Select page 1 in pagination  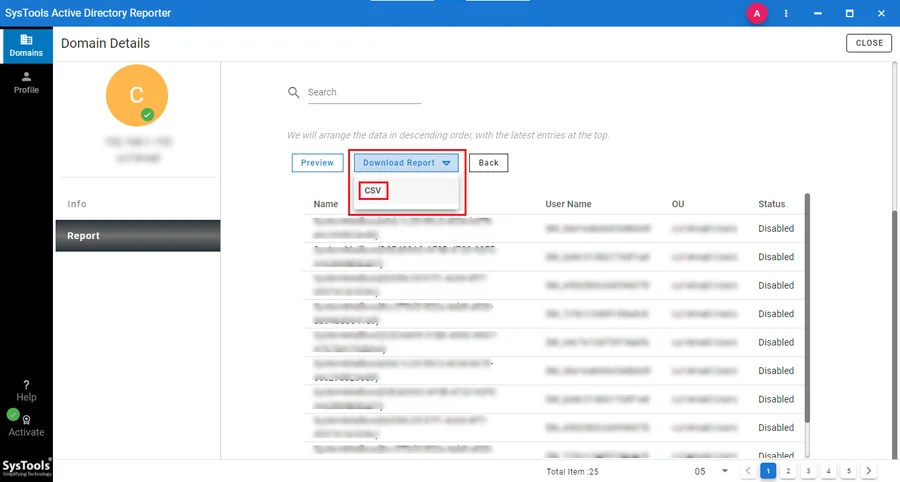pyautogui.click(x=768, y=471)
